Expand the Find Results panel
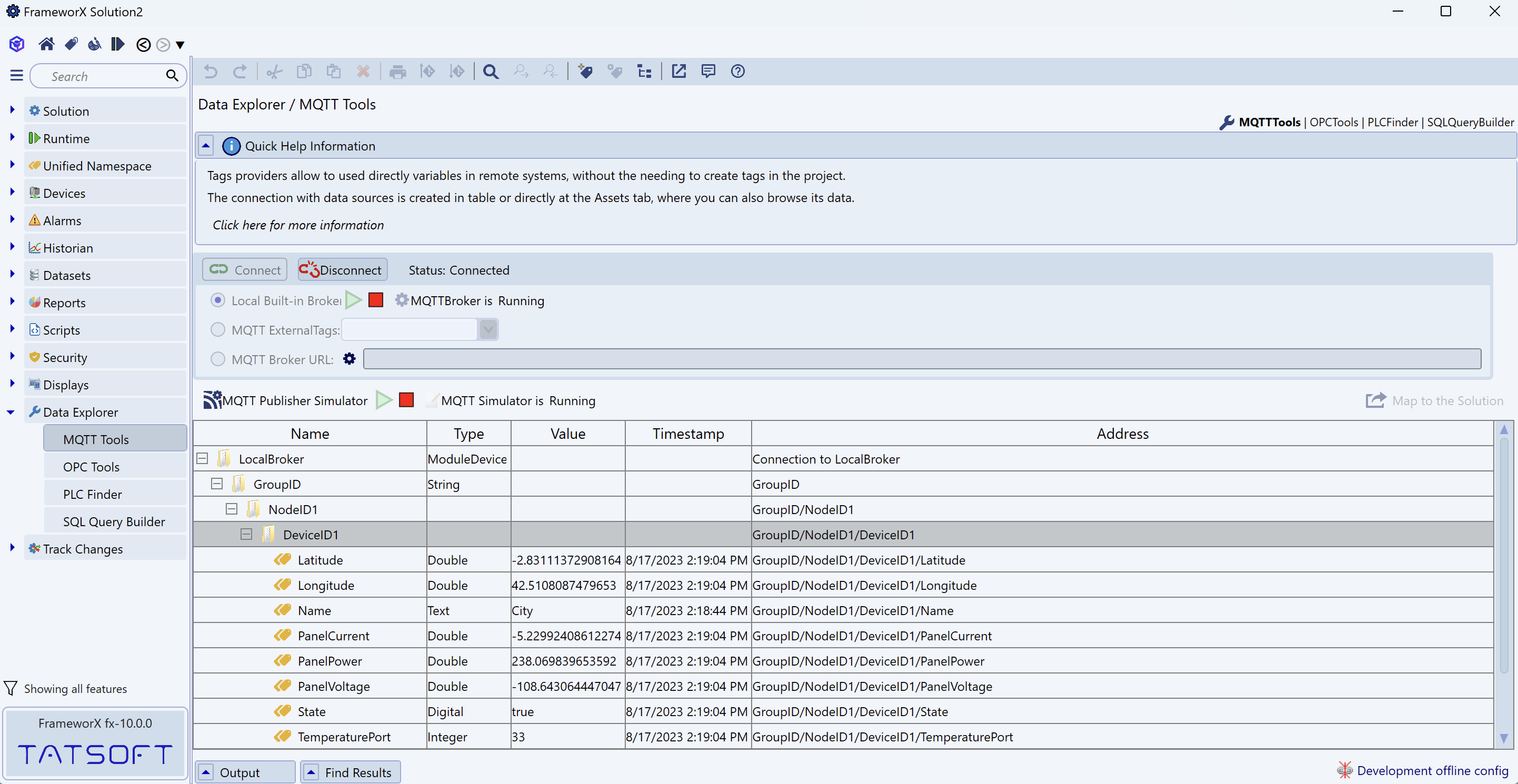 click(x=311, y=772)
